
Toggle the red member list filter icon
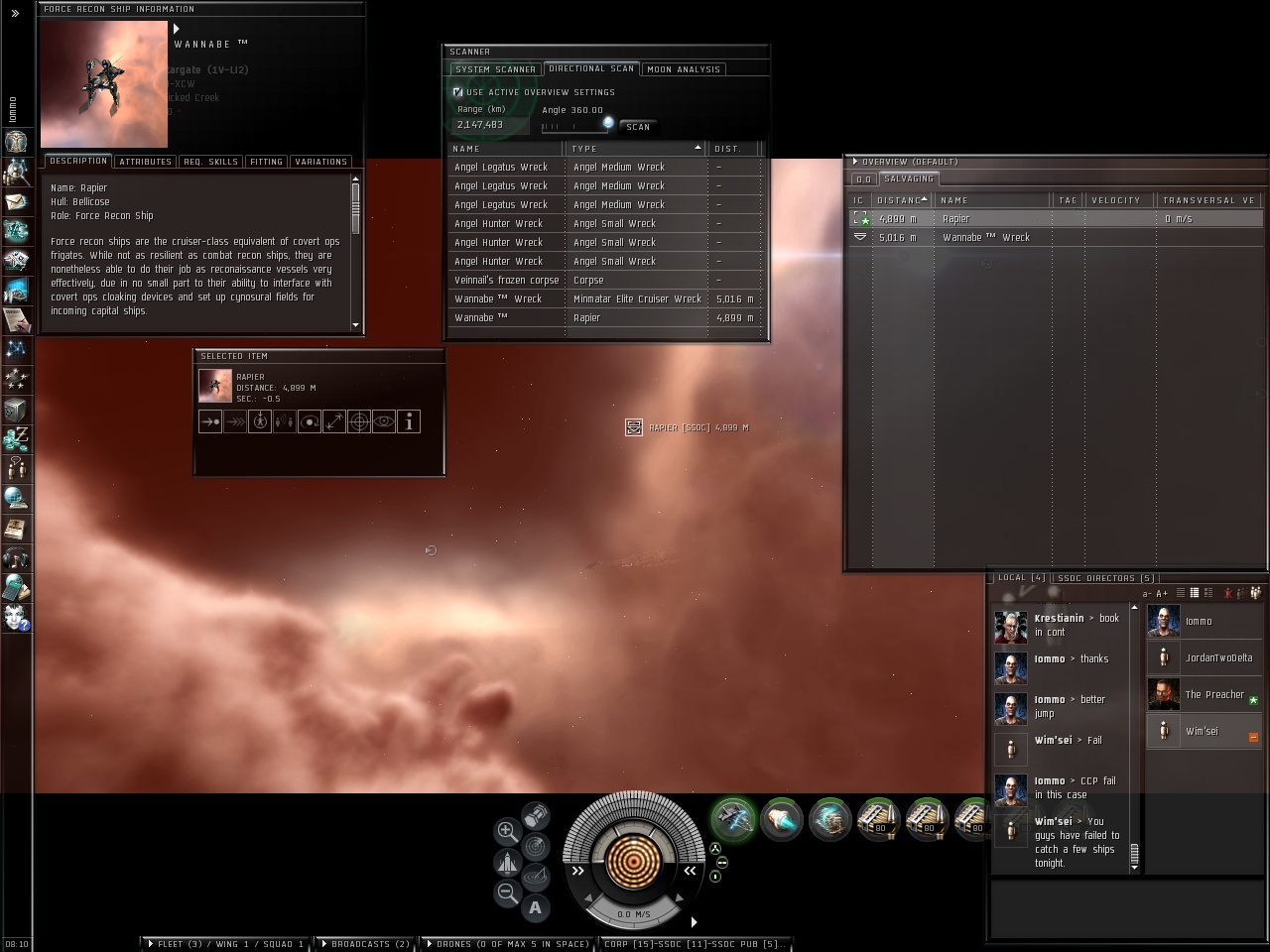point(1228,593)
